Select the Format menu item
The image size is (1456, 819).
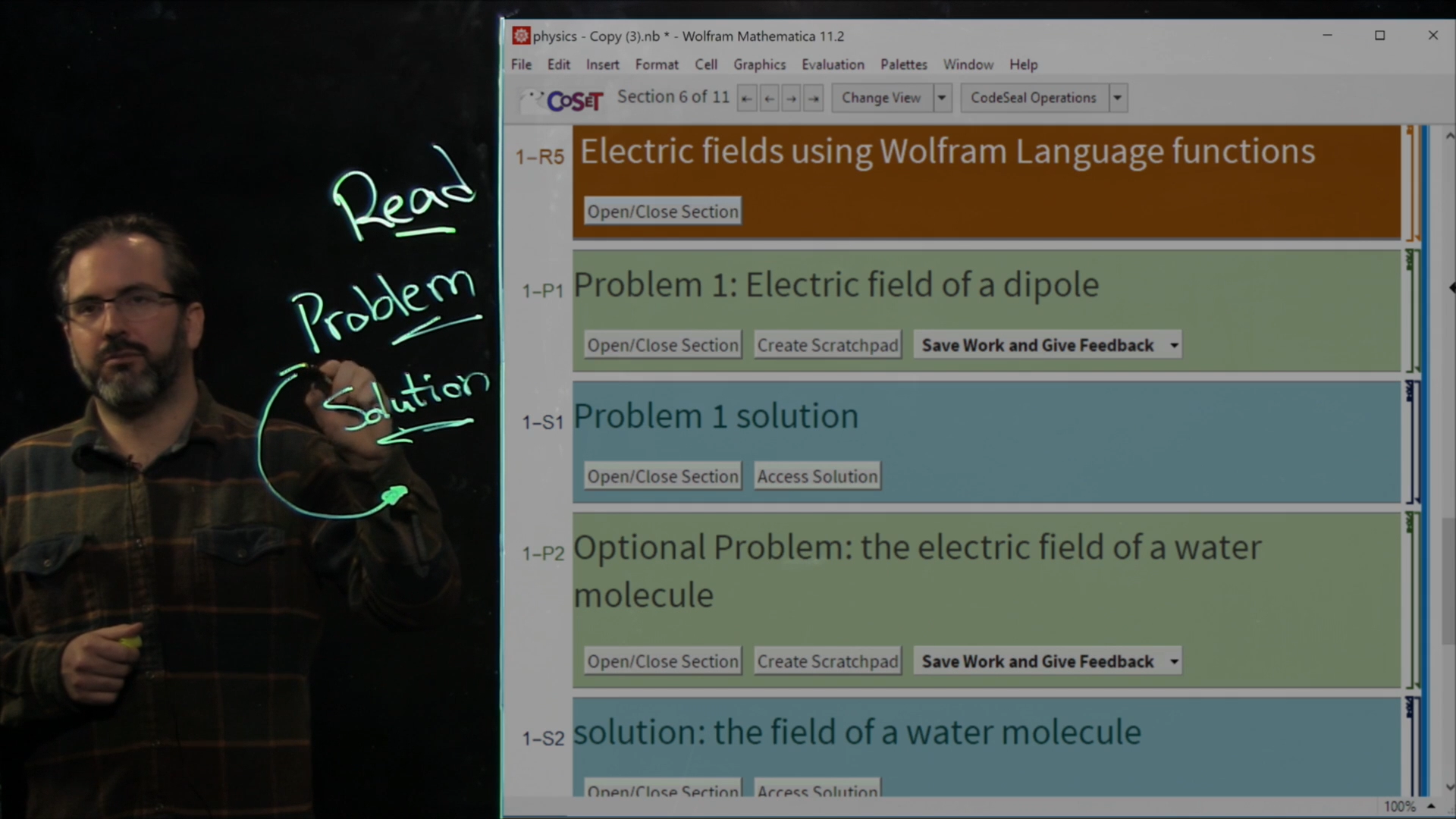click(x=656, y=64)
